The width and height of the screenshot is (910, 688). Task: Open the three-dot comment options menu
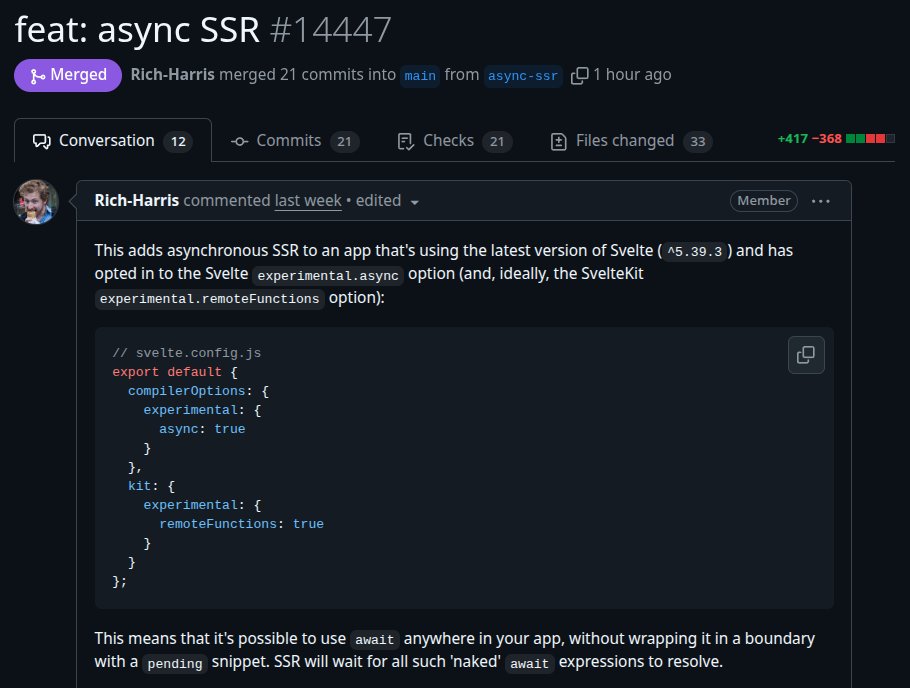point(821,201)
